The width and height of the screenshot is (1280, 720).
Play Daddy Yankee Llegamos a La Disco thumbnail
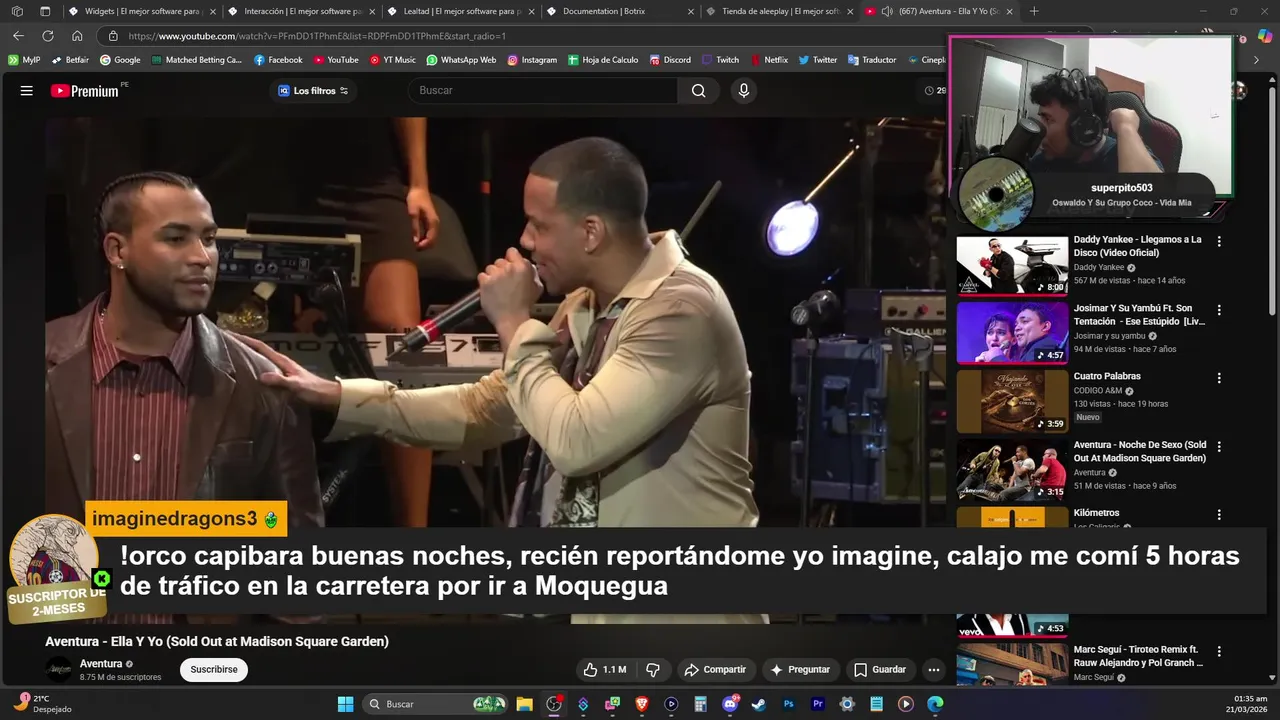click(1012, 265)
